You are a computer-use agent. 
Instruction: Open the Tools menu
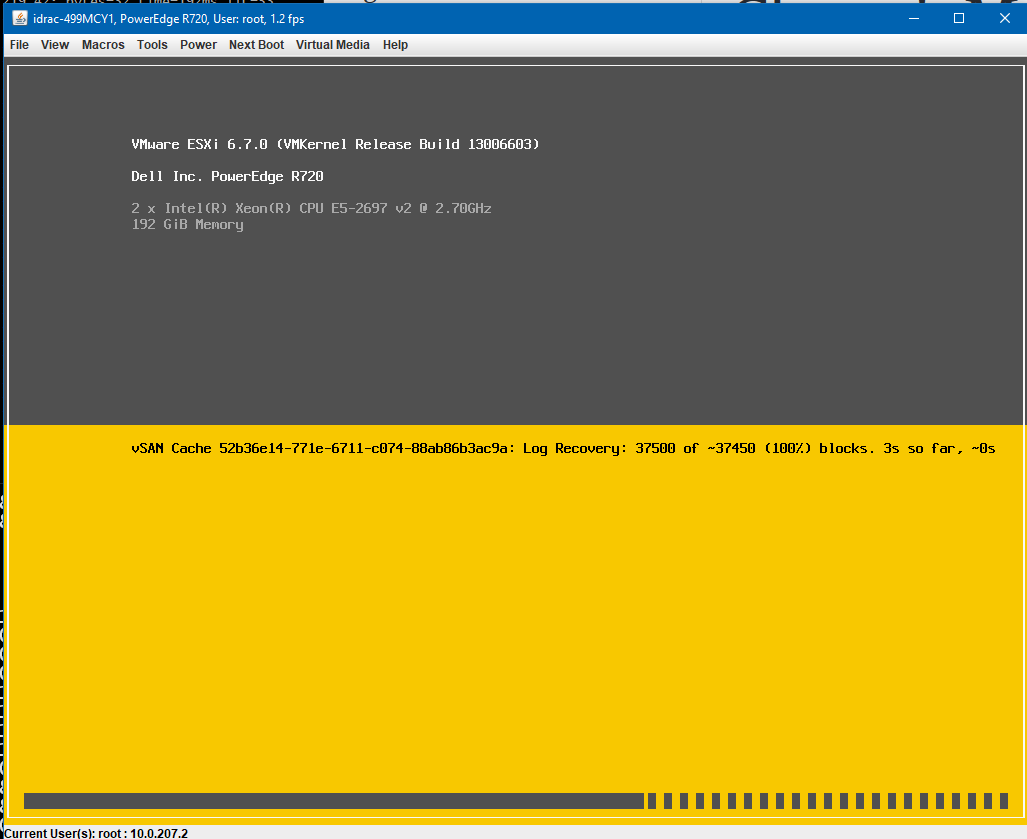click(x=151, y=44)
